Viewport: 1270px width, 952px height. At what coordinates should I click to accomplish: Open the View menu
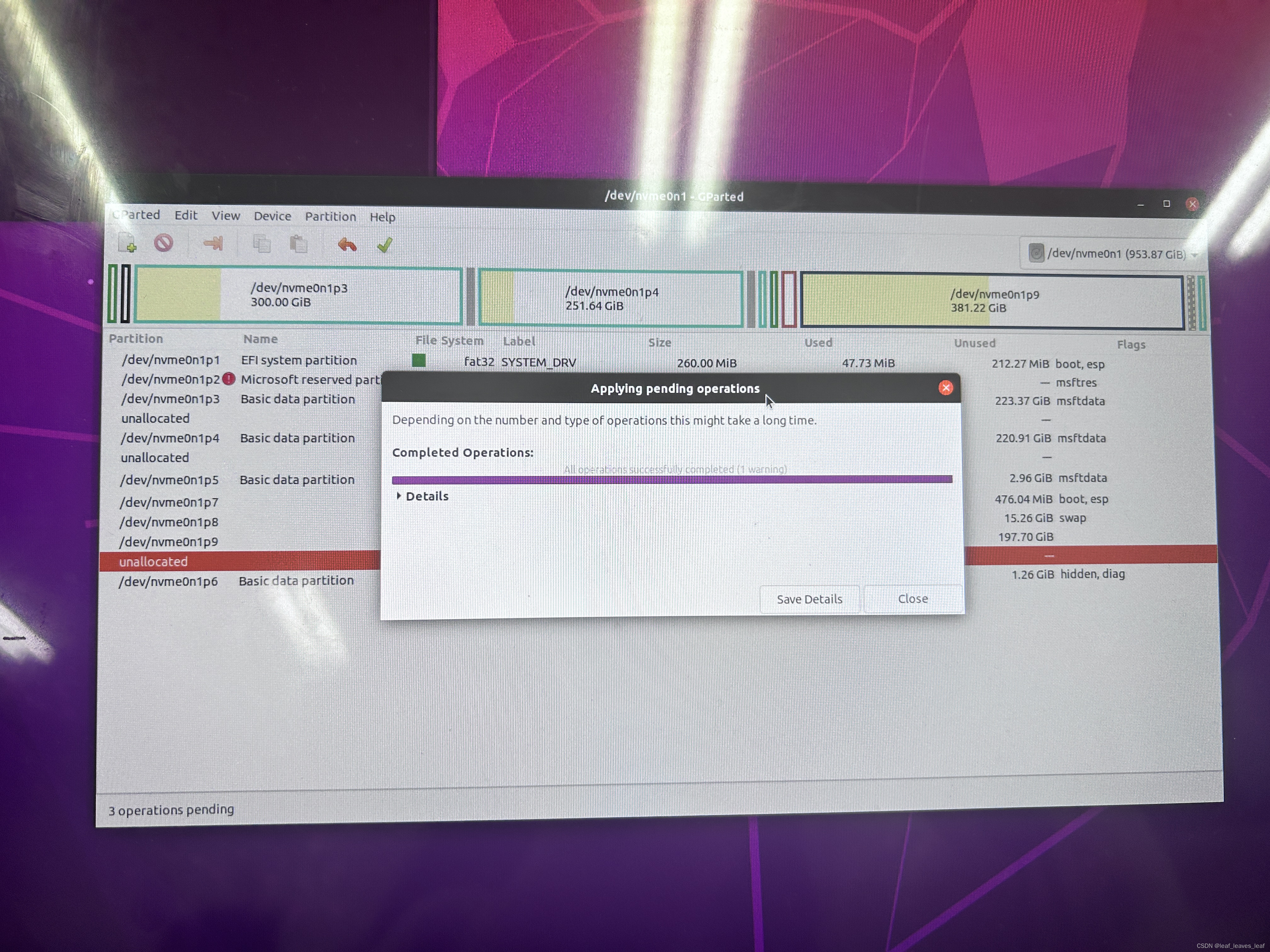click(x=226, y=215)
